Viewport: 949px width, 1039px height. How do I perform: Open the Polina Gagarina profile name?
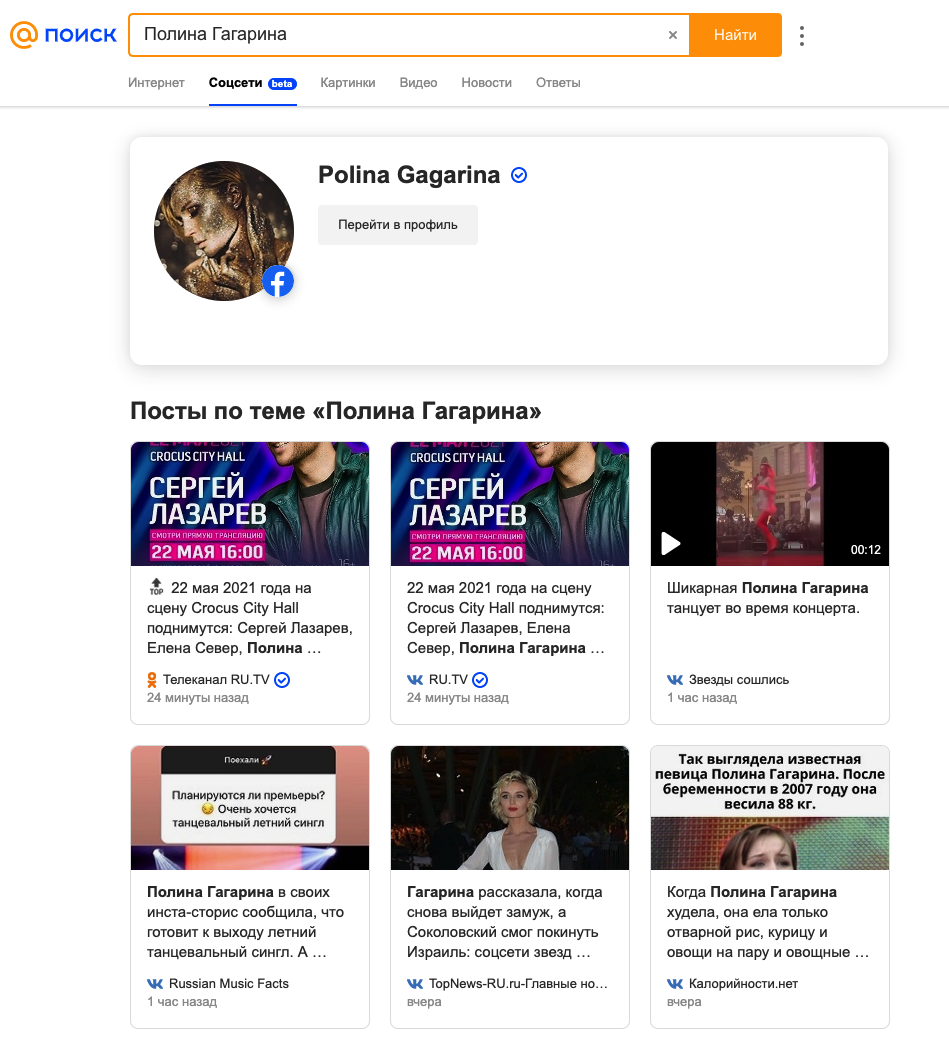coord(409,175)
